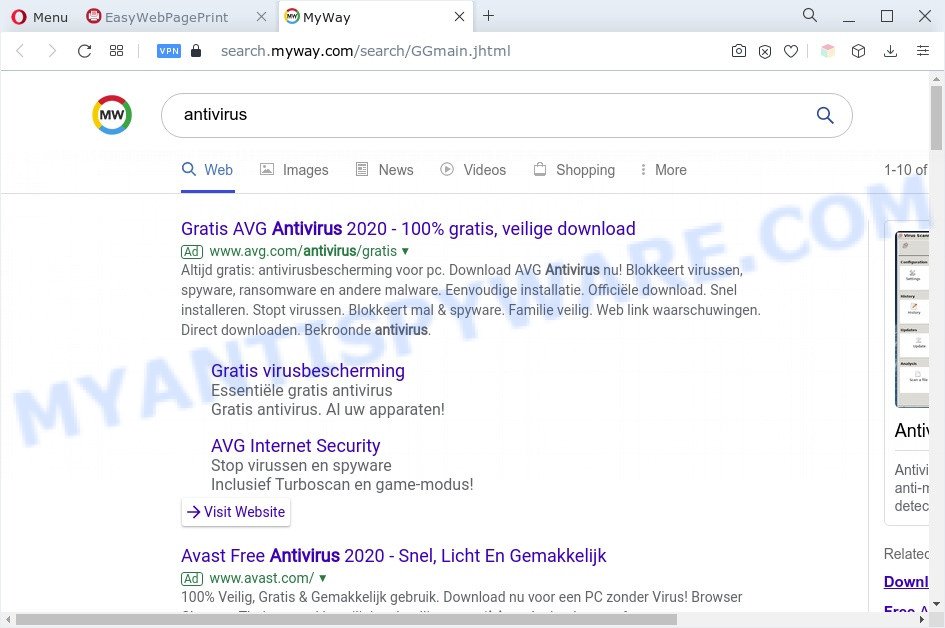Switch to the EasyWebPagePrint tab

click(x=166, y=17)
